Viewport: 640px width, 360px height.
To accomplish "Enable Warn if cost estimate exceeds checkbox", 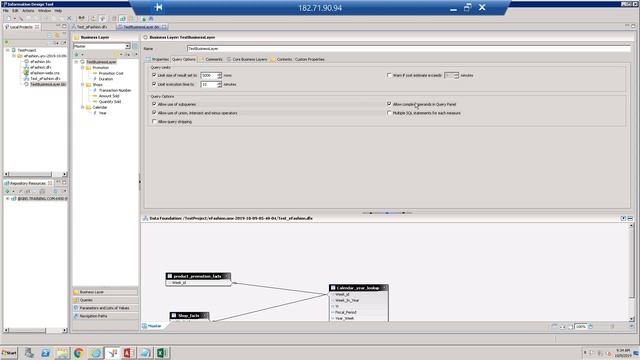I will pyautogui.click(x=389, y=76).
